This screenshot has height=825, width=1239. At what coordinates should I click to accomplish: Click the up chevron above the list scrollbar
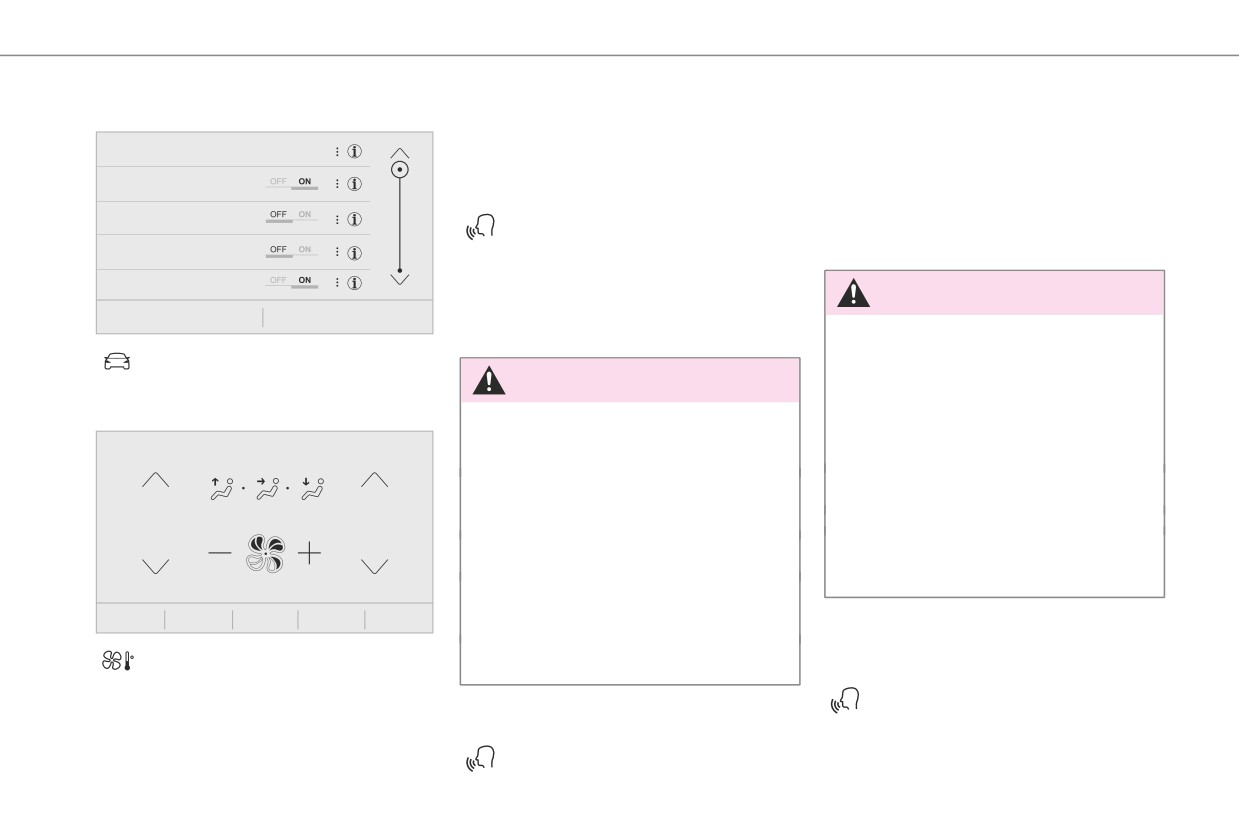(400, 153)
